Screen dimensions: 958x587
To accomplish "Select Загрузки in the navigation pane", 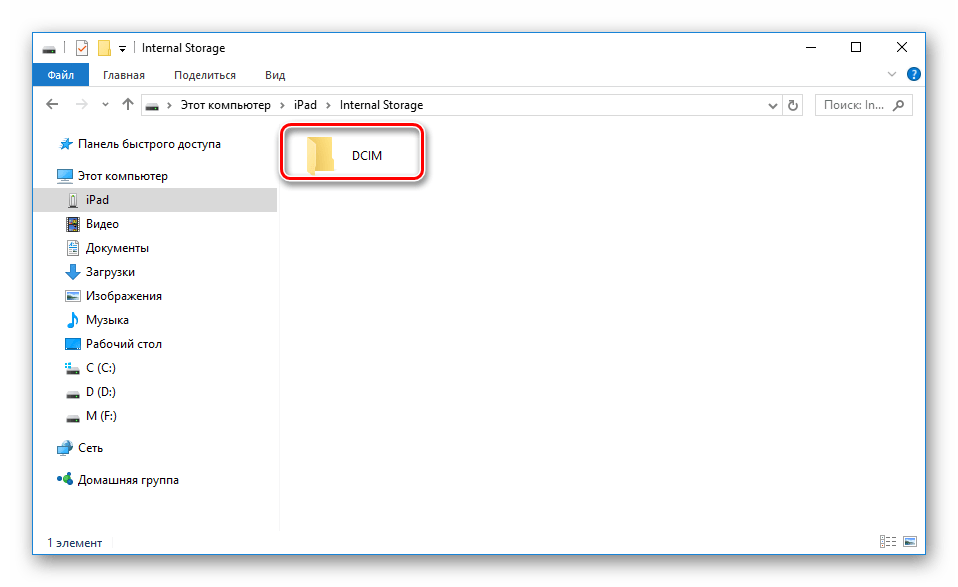I will click(x=110, y=272).
